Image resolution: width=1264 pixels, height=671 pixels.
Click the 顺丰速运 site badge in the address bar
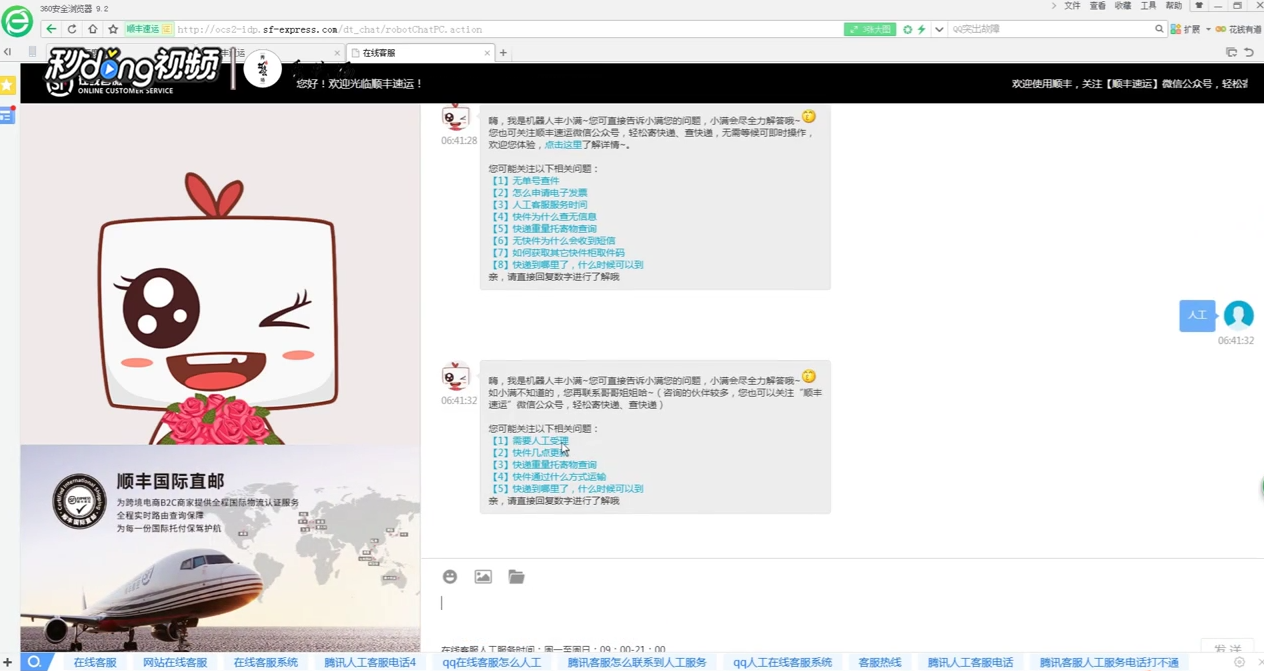tap(148, 29)
